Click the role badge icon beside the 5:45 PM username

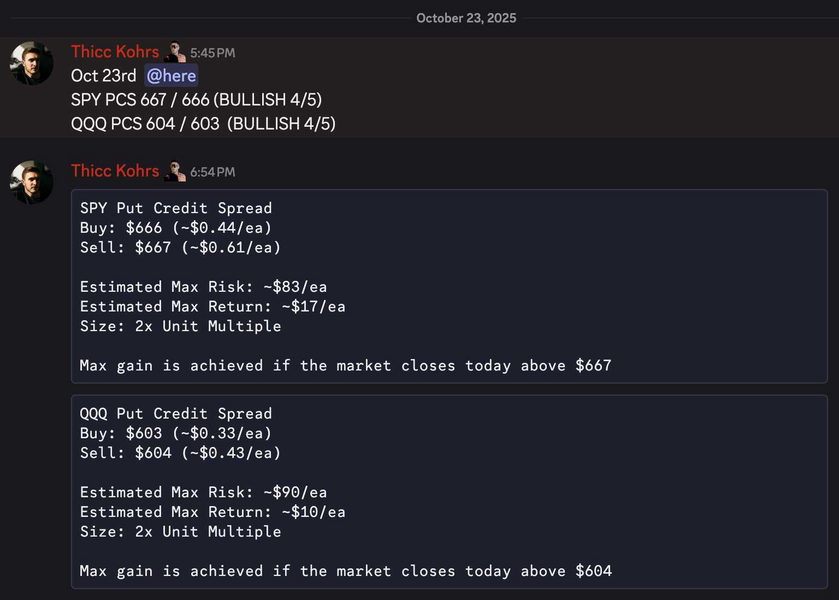[176, 52]
